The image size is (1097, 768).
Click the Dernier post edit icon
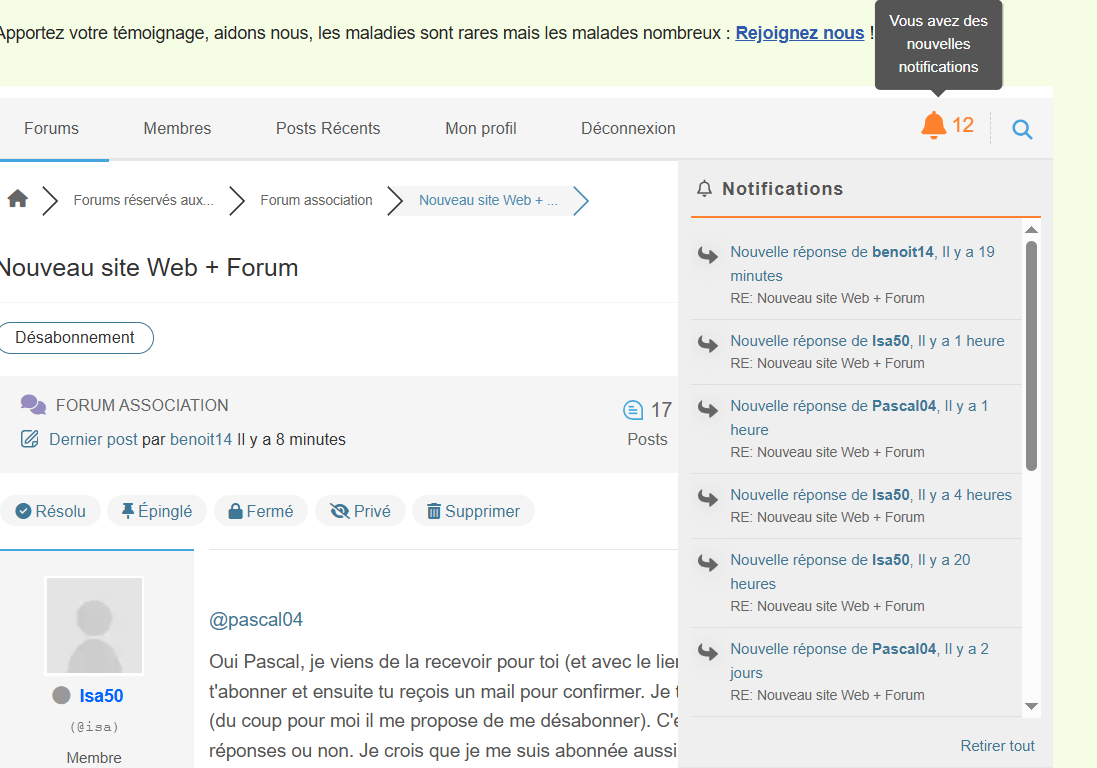coord(30,439)
